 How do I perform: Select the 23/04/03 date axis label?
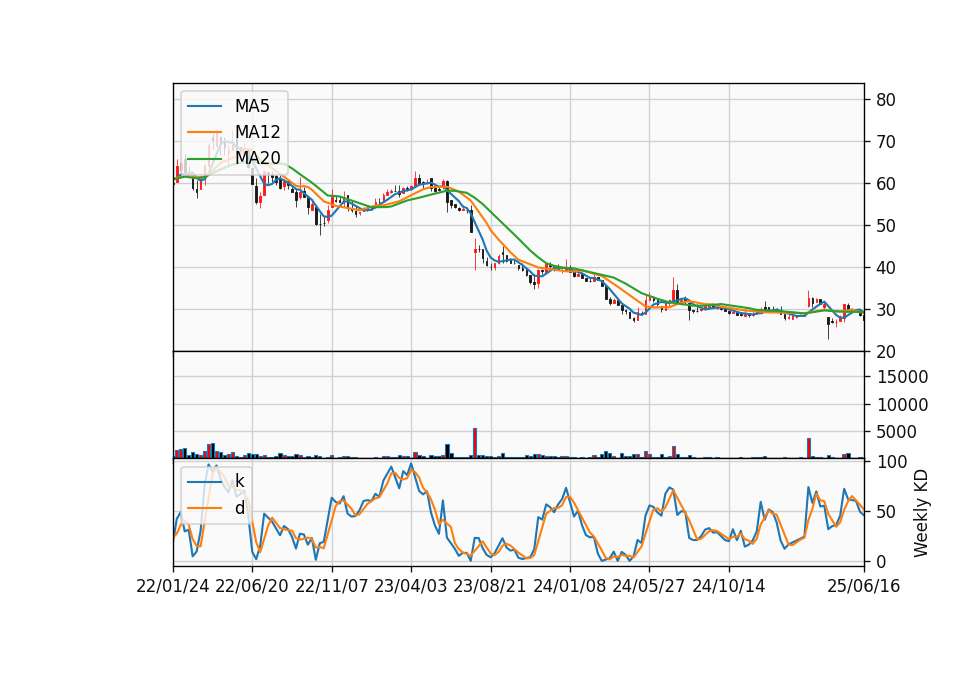click(411, 586)
